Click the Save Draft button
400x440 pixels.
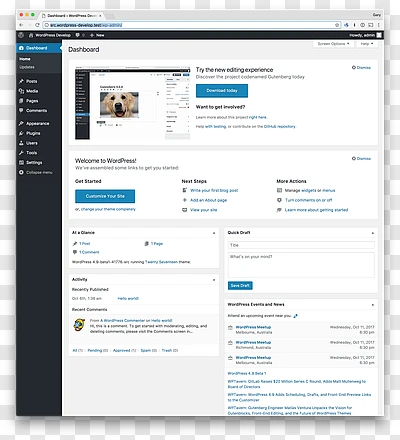pyautogui.click(x=240, y=286)
